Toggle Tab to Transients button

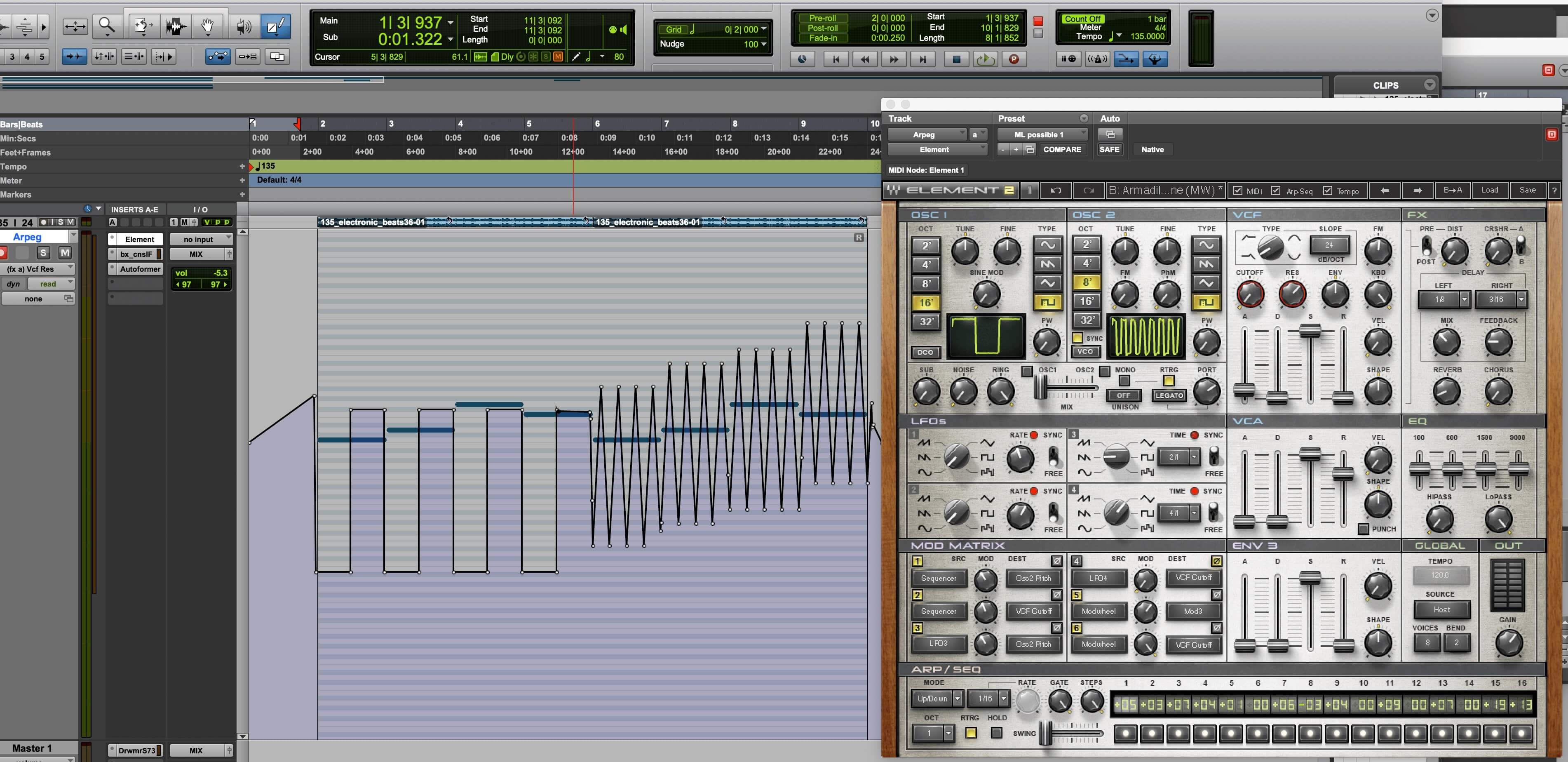point(74,56)
